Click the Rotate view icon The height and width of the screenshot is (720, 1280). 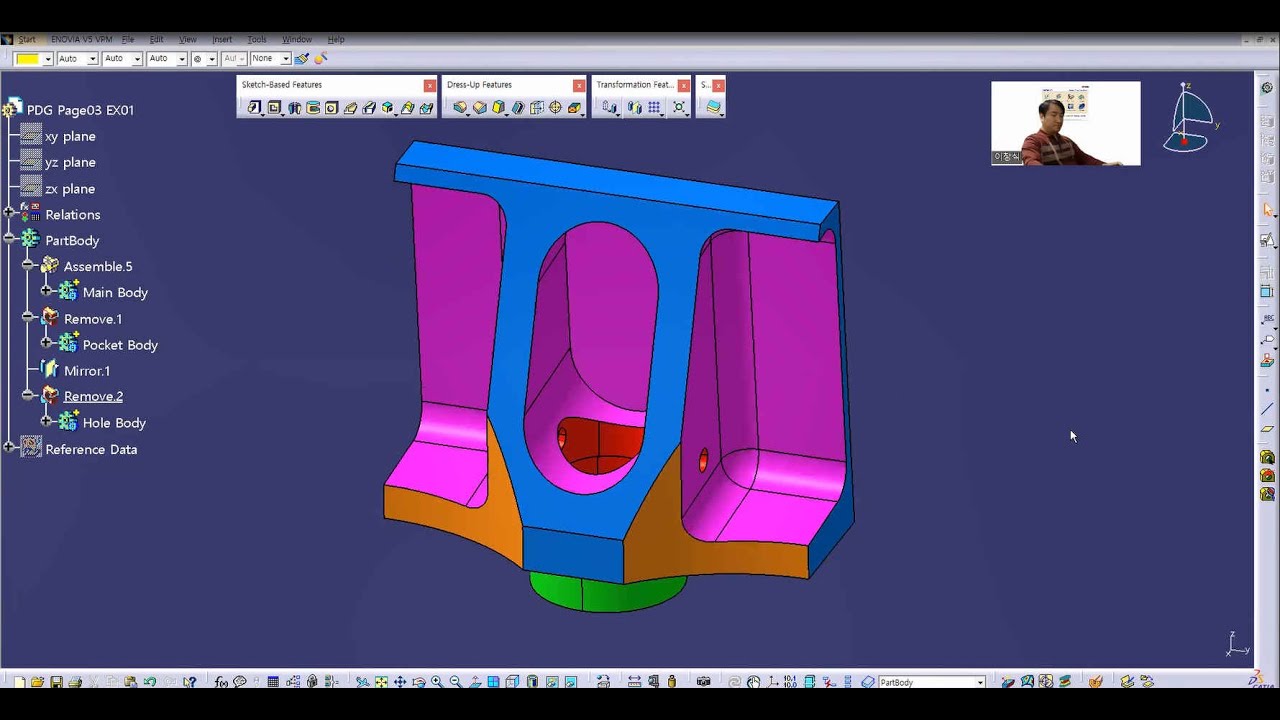click(418, 681)
